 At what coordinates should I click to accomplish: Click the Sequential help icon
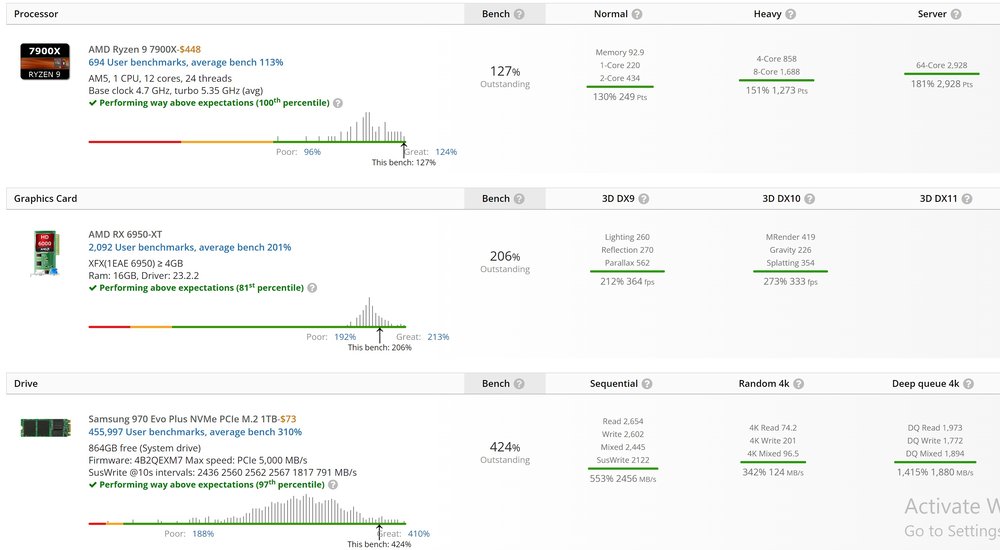[647, 384]
